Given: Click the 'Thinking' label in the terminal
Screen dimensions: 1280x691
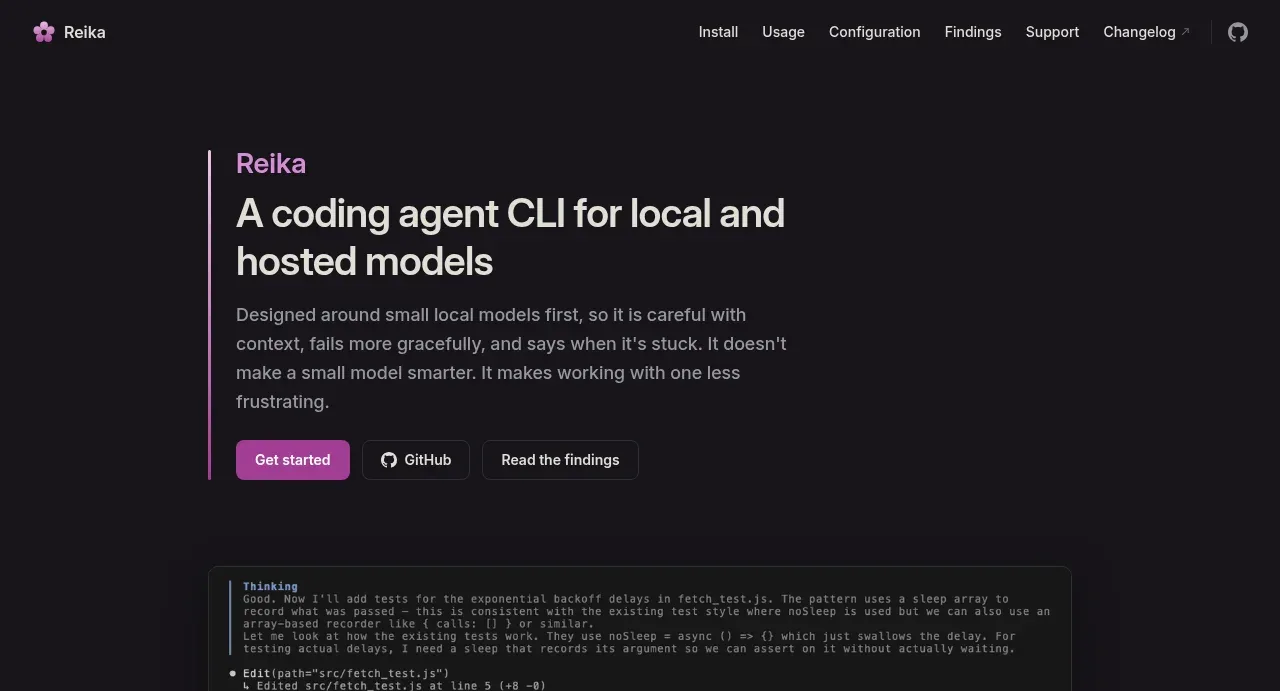Looking at the screenshot, I should click(270, 587).
